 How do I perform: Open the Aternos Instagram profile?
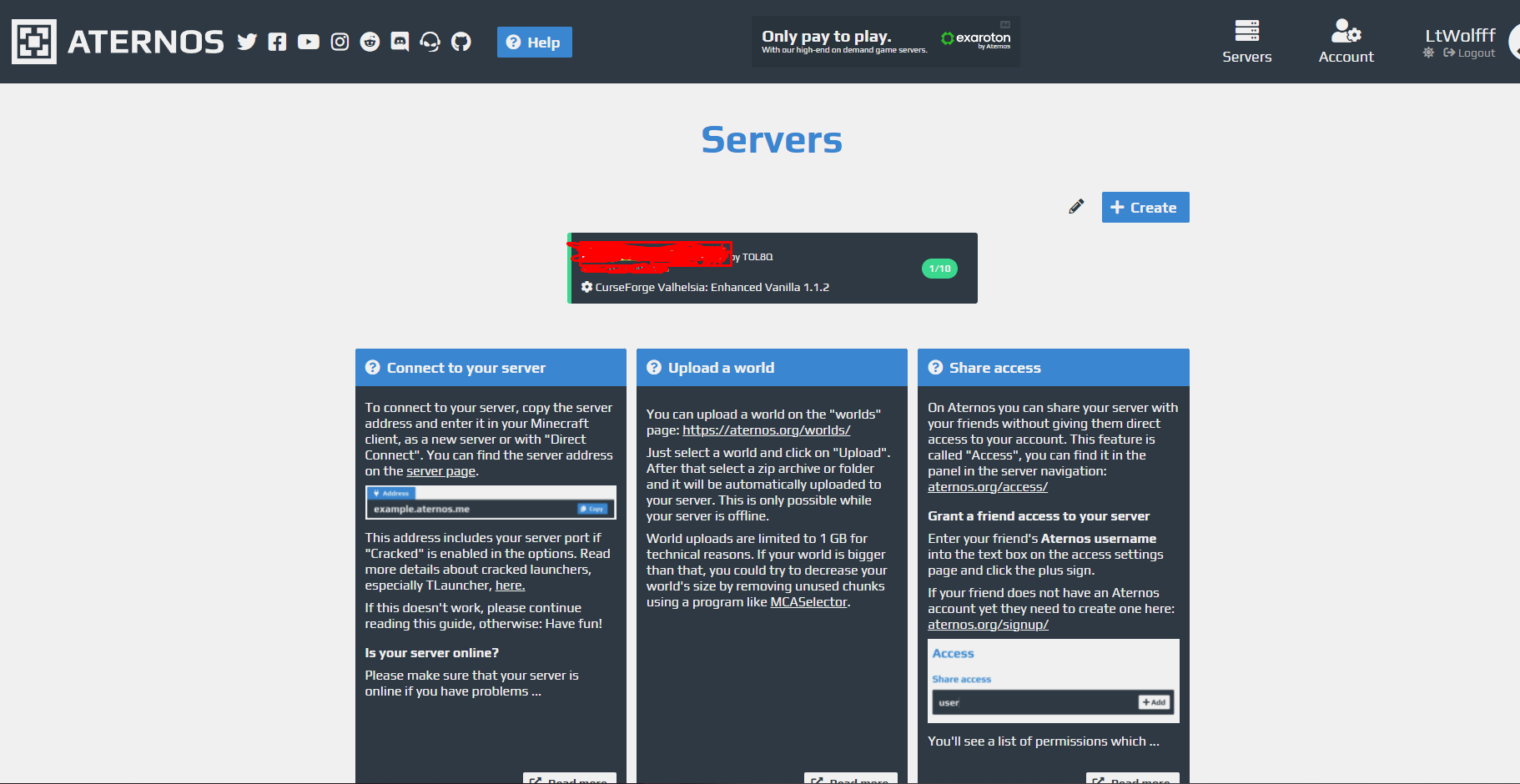tap(340, 42)
